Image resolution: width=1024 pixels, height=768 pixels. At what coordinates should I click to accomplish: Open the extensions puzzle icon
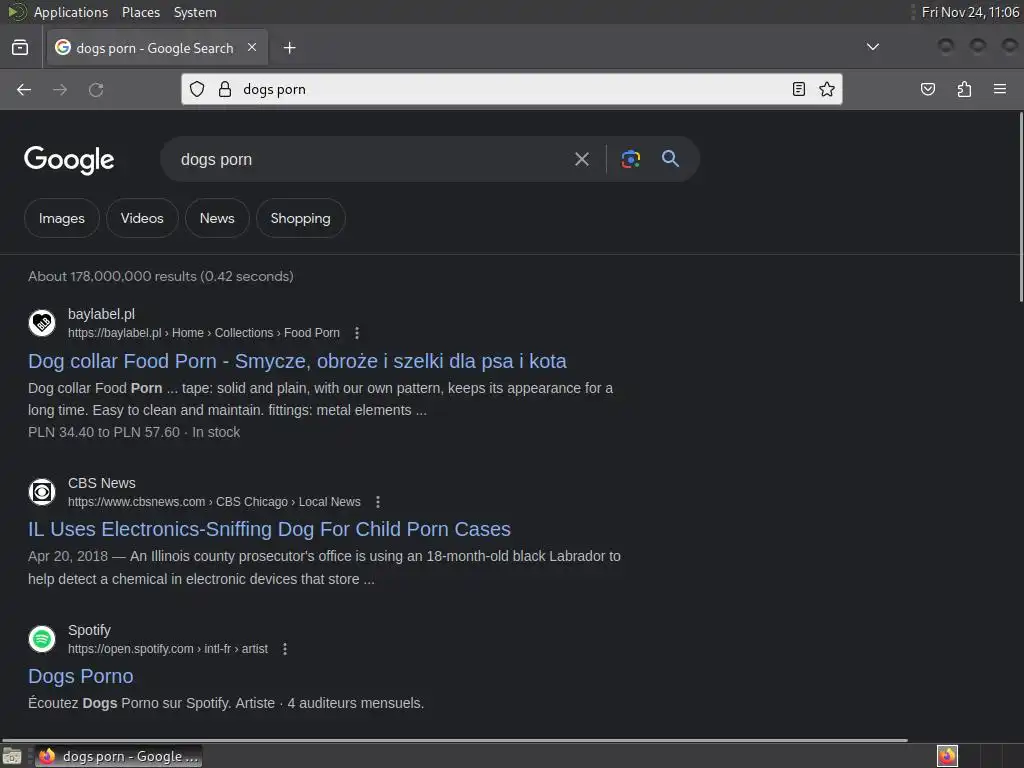(x=964, y=89)
